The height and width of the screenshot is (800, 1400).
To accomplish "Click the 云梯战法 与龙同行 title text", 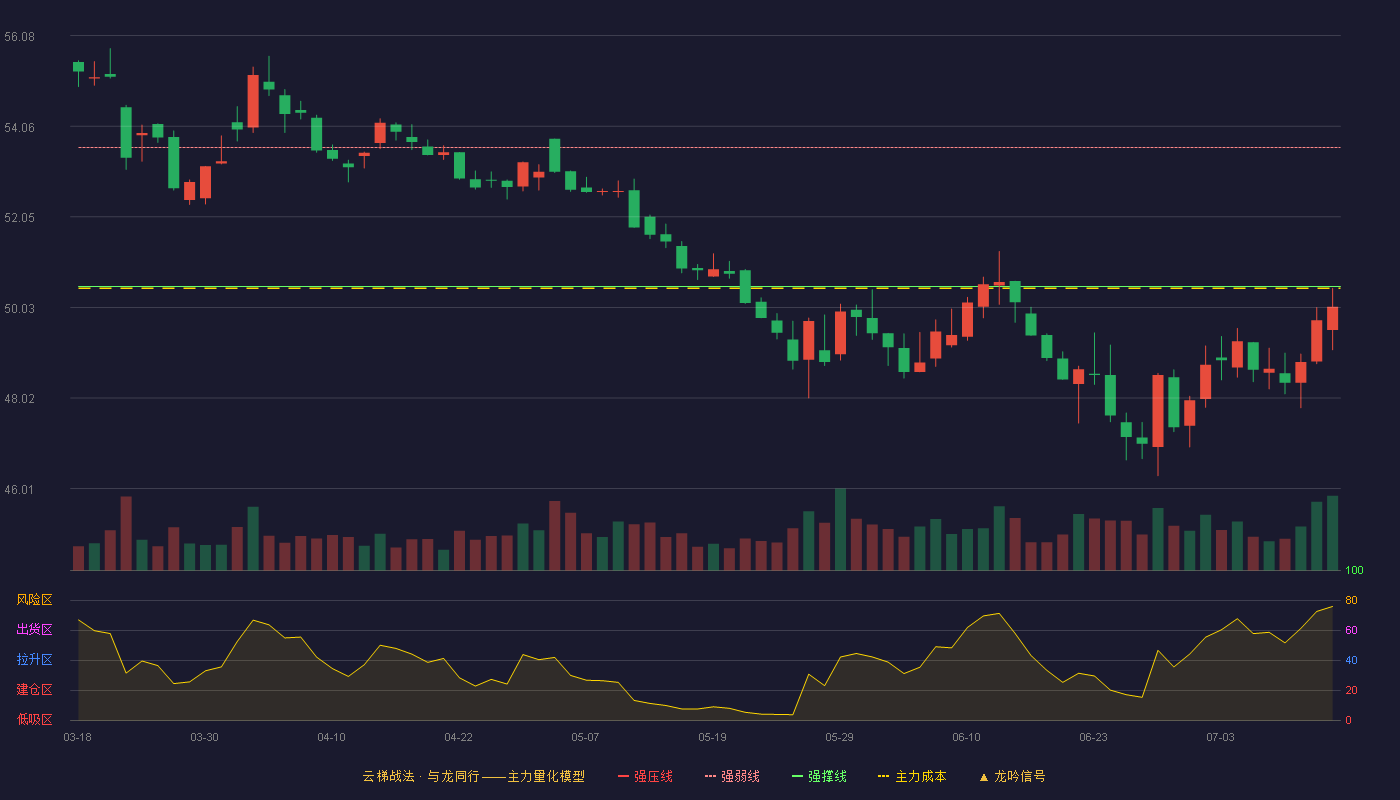I will 420,776.
